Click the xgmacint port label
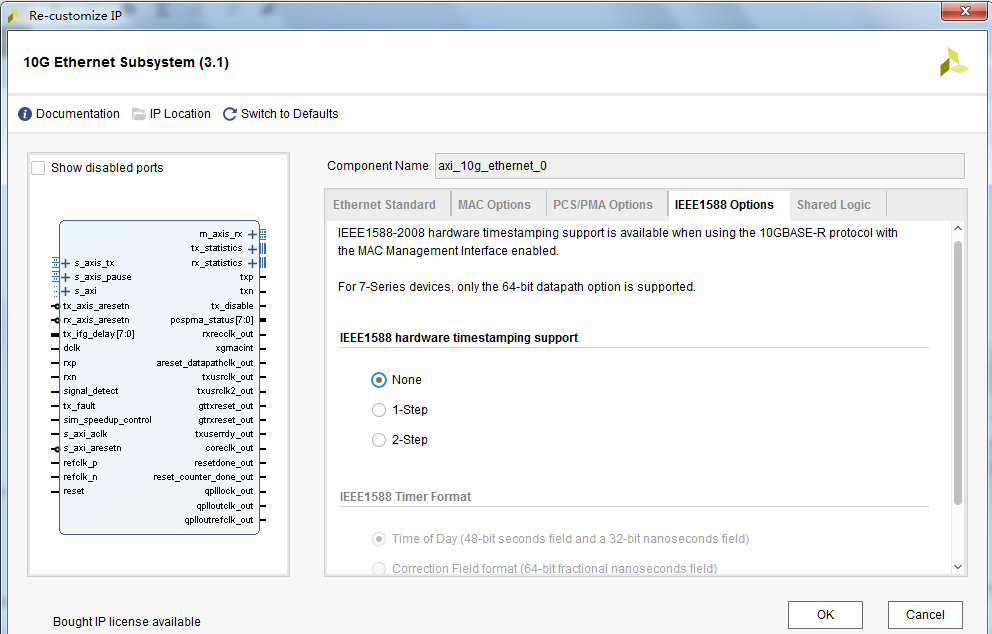This screenshot has height=634, width=992. [x=234, y=348]
